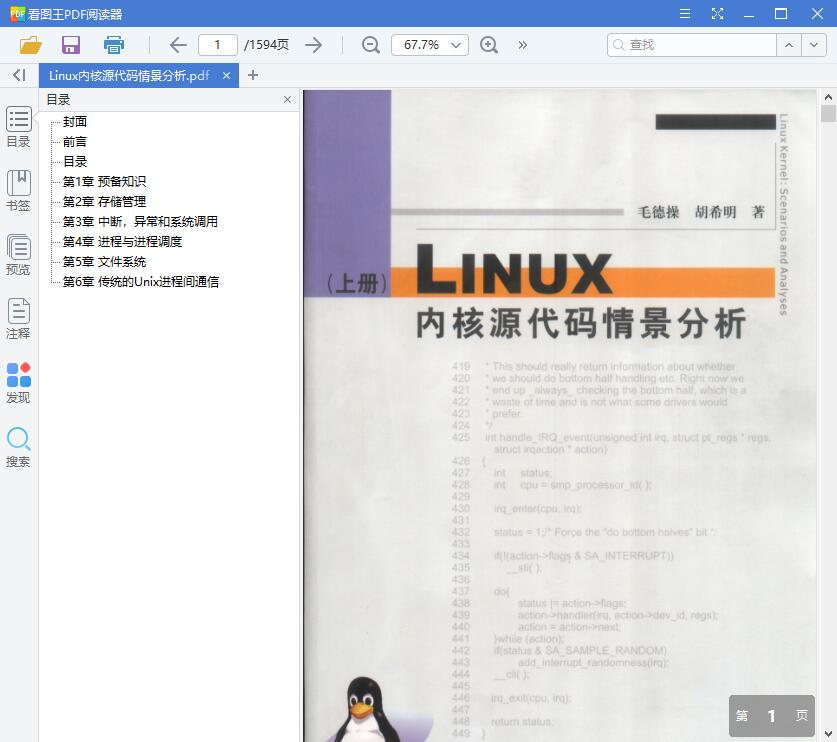Click the page number input field
Image resolution: width=837 pixels, height=742 pixels.
[x=217, y=45]
